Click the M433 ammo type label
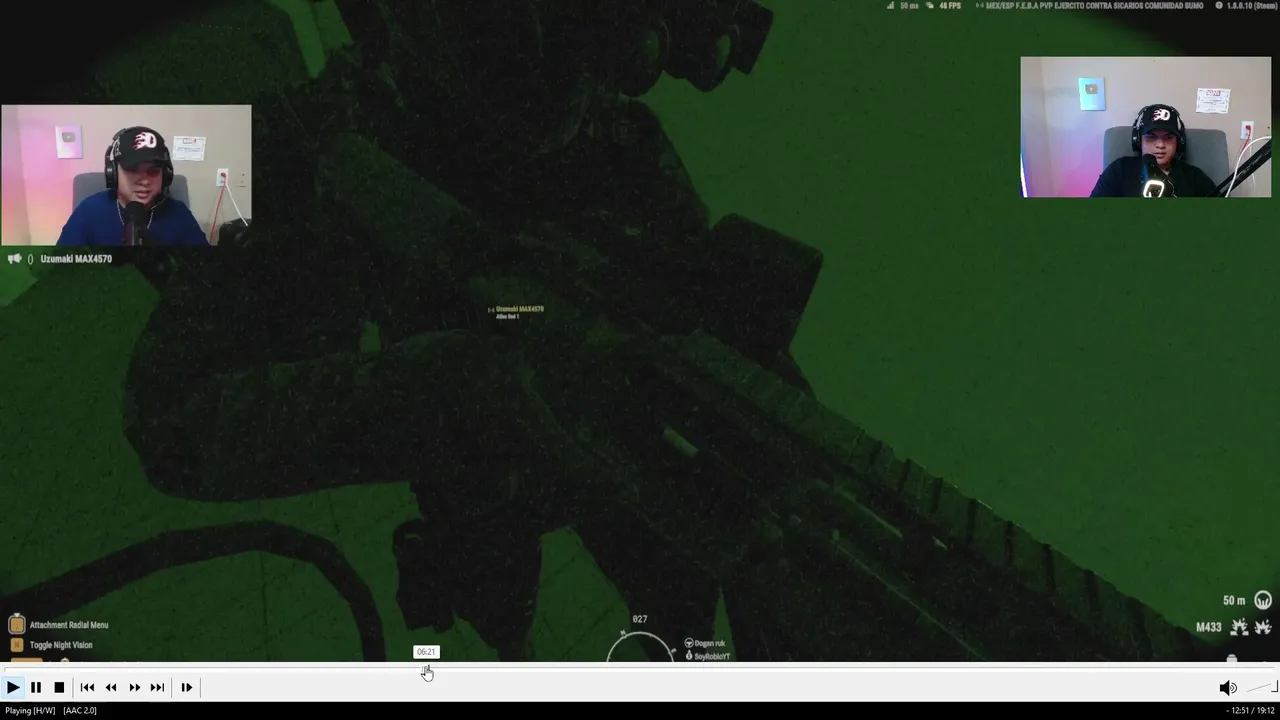This screenshot has width=1280, height=720. [x=1209, y=627]
